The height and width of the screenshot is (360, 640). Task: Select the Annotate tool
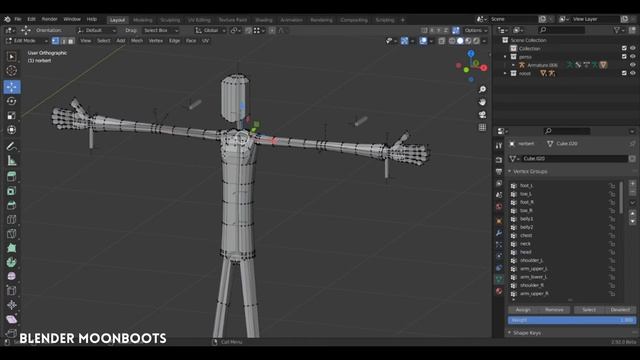pos(11,147)
